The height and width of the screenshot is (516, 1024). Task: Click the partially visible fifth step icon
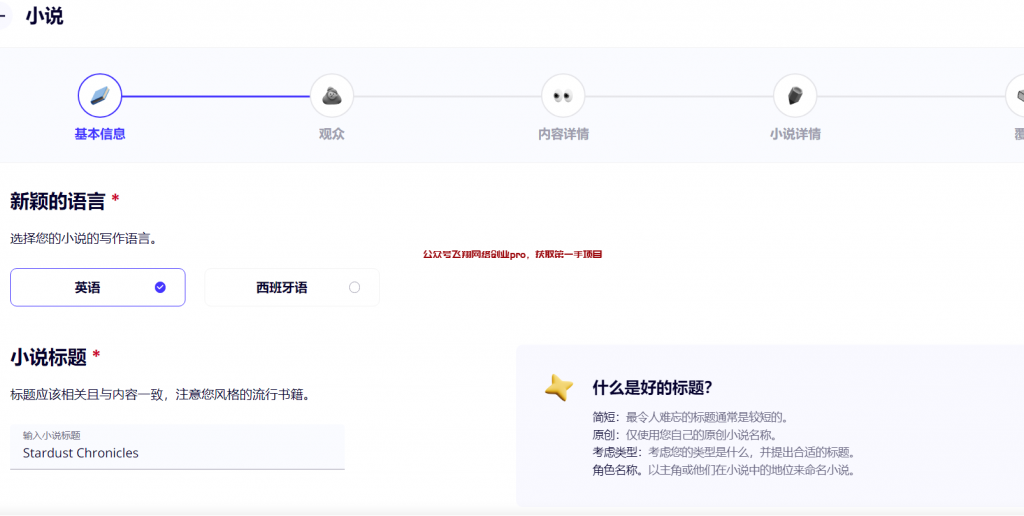(1015, 96)
